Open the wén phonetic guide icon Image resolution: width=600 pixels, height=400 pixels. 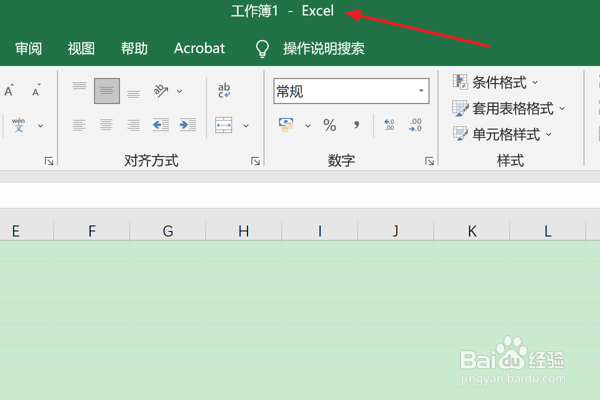click(x=18, y=125)
